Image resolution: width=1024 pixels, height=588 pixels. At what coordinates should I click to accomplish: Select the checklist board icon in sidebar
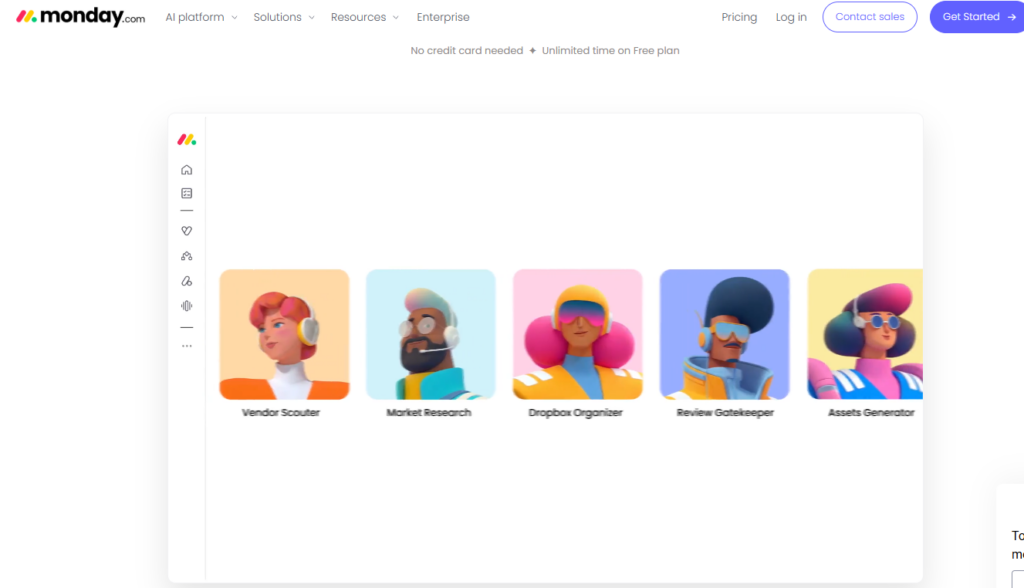point(187,193)
